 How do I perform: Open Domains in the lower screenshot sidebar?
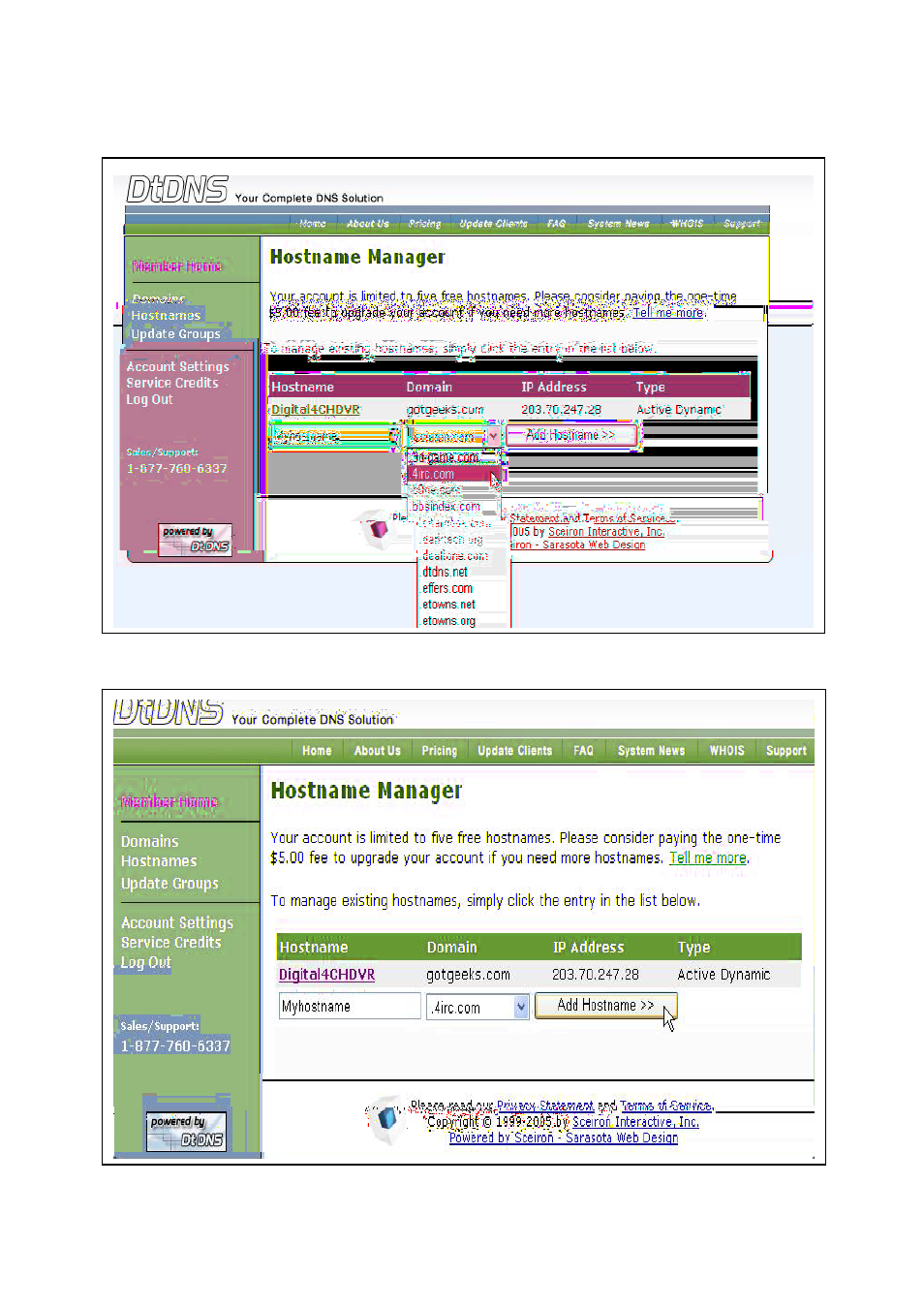click(x=149, y=842)
